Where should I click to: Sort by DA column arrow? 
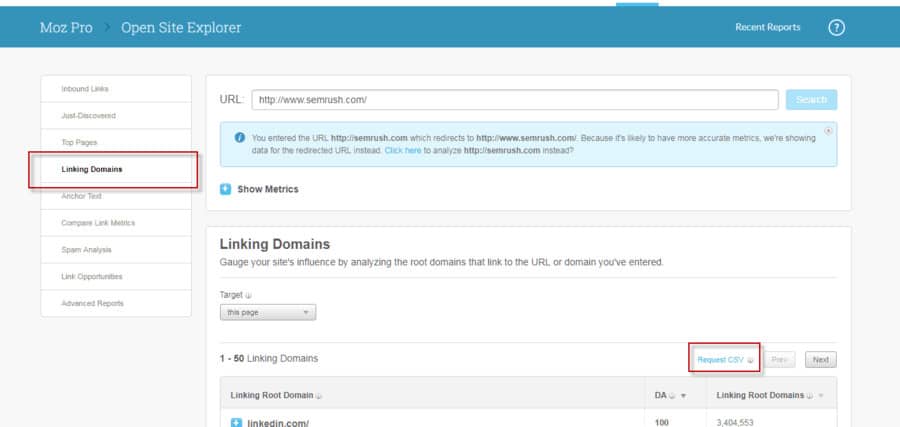coord(683,396)
